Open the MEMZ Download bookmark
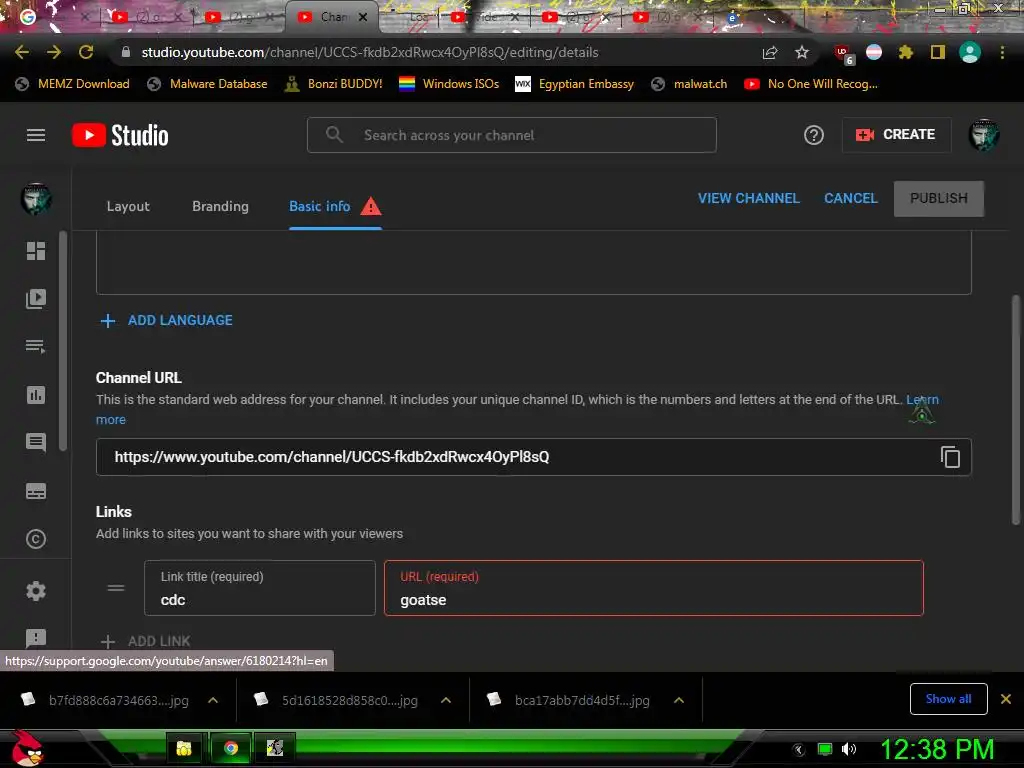The width and height of the screenshot is (1024, 768). (x=72, y=84)
